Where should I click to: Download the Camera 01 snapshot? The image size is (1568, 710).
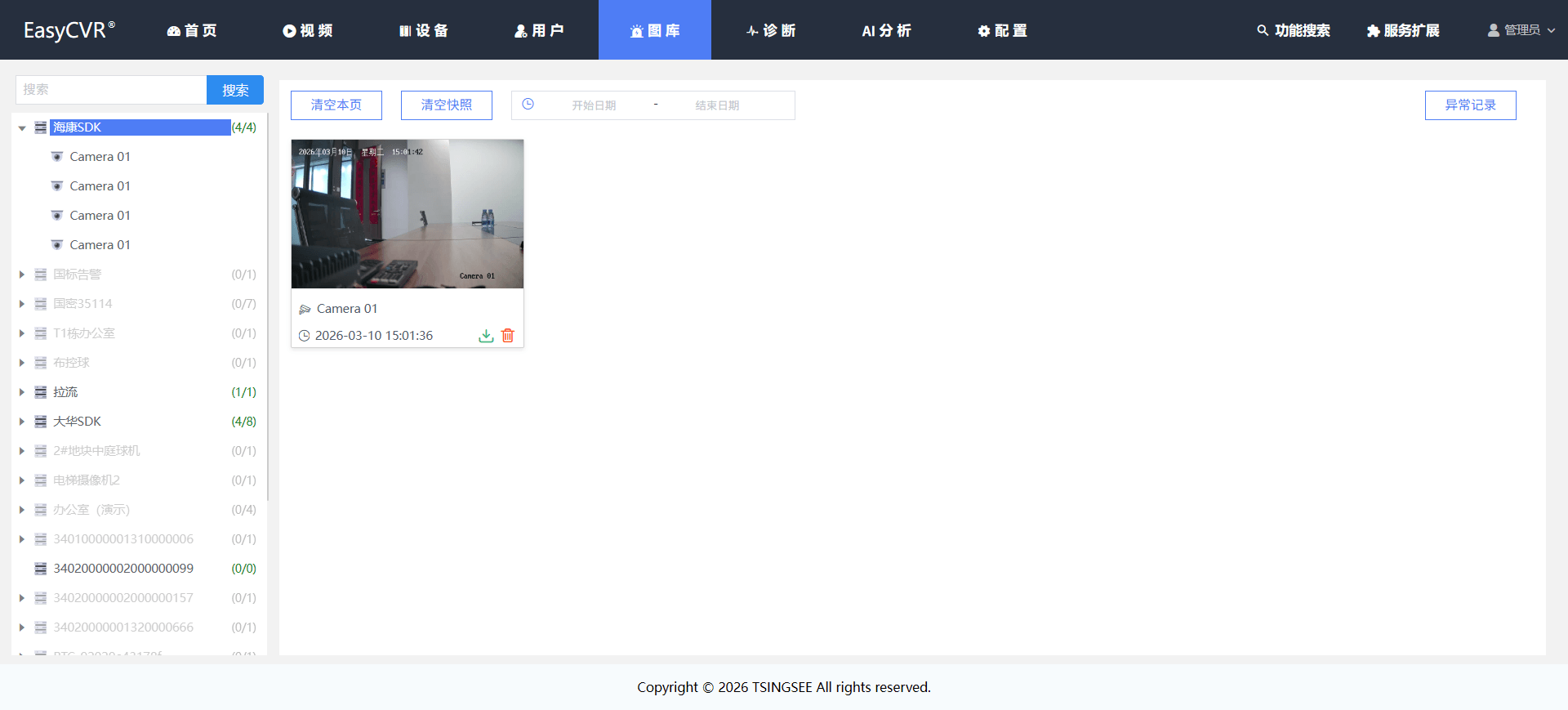[x=486, y=336]
